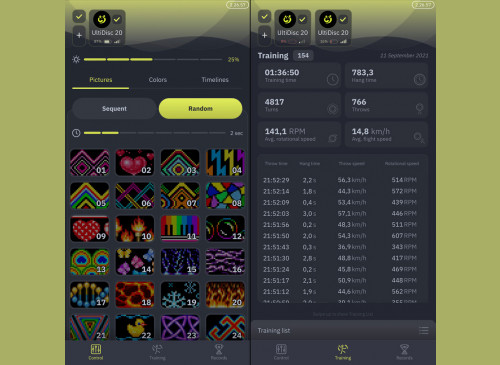This screenshot has height=365, width=500.
Task: Select the Sequent mode button
Action: 114,109
